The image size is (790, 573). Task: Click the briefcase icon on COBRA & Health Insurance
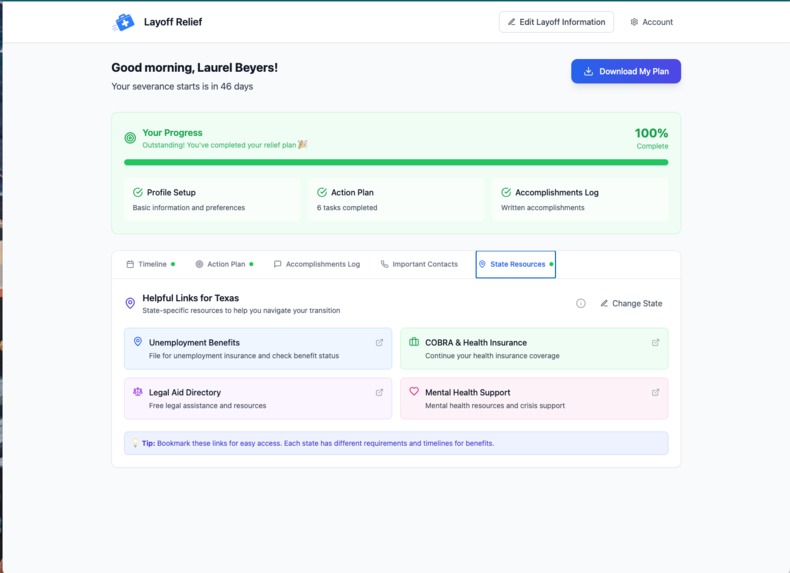414,342
